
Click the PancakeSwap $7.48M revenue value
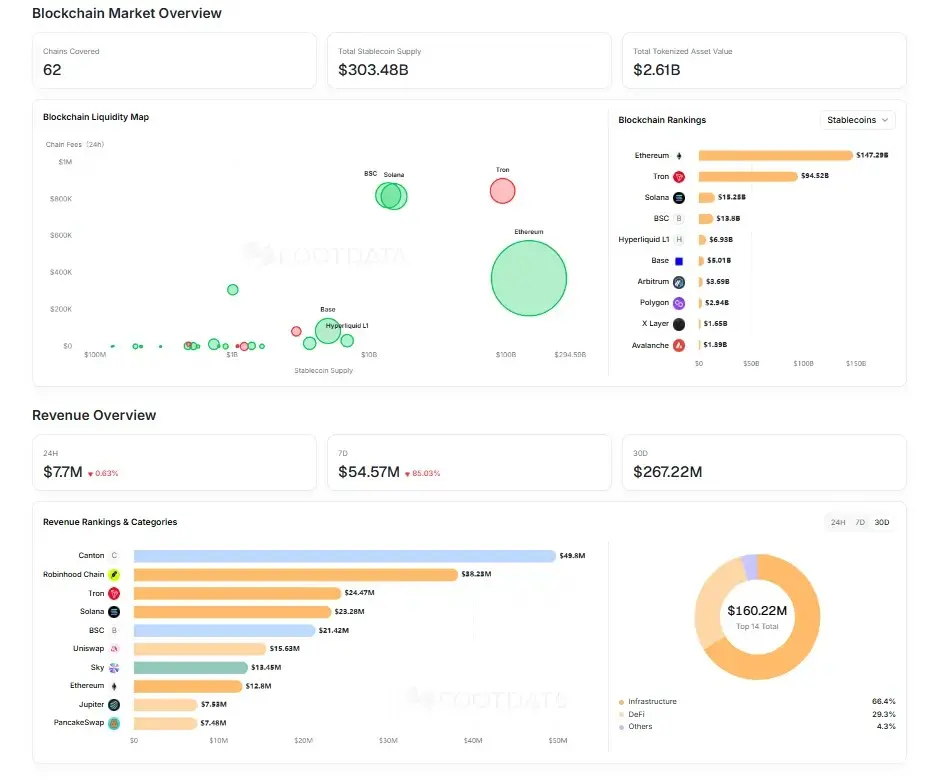pos(213,723)
